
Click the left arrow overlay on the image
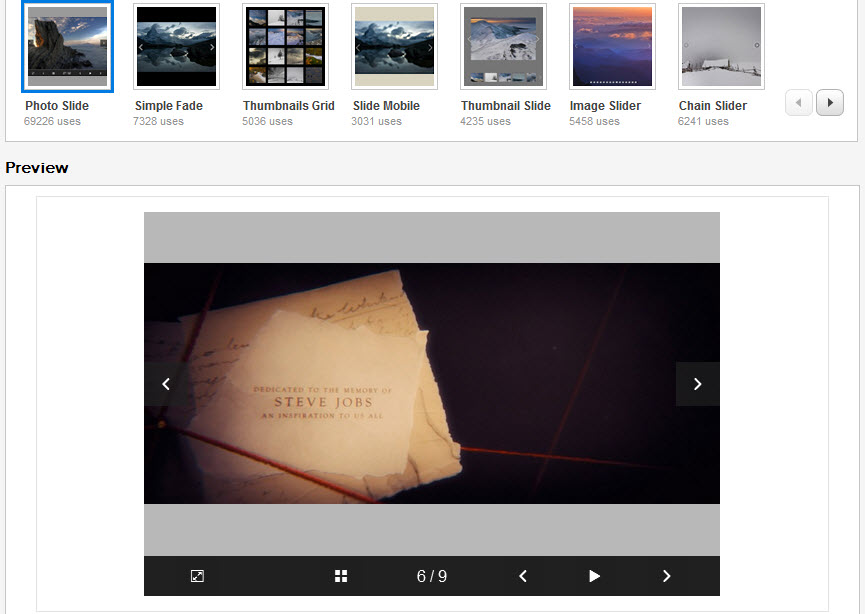pos(165,384)
